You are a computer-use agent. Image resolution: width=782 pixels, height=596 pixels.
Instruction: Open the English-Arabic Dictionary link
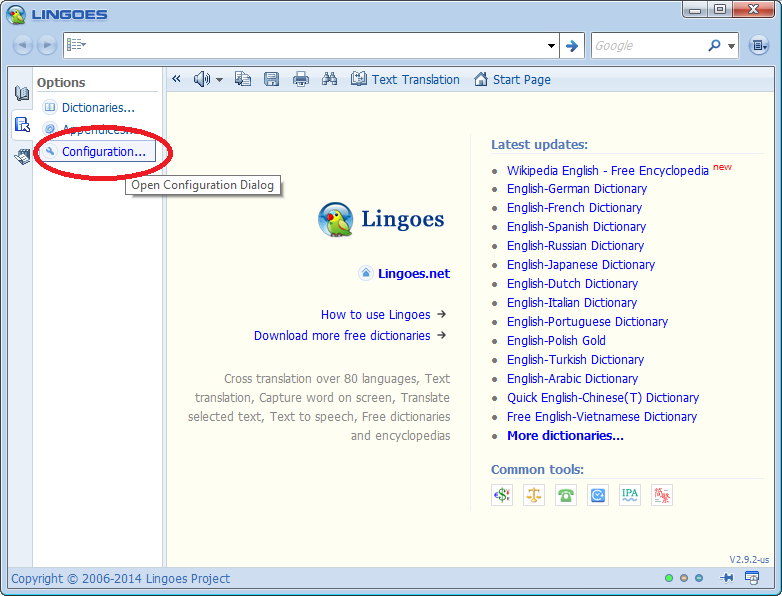coord(573,378)
